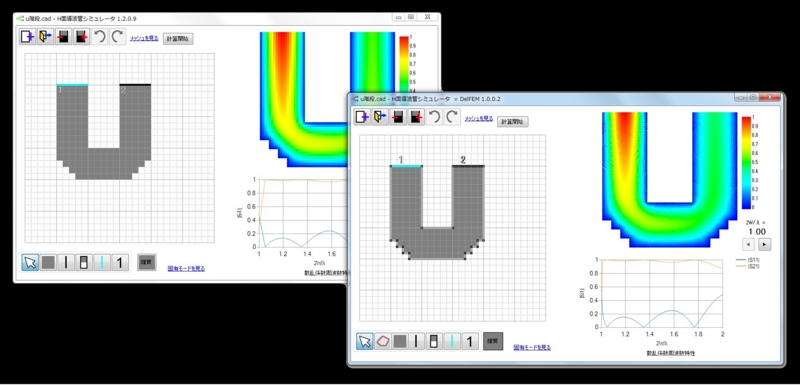Increase 2W/λ value with right arrow
This screenshot has height=385, width=800.
[764, 244]
